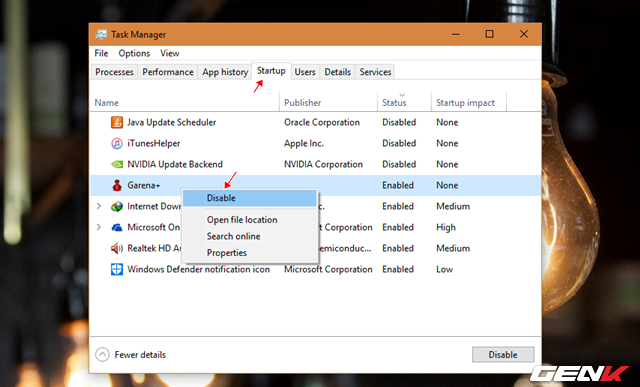640x387 pixels.
Task: Click Medium impact of Internet Download Manager row
Action: point(453,206)
